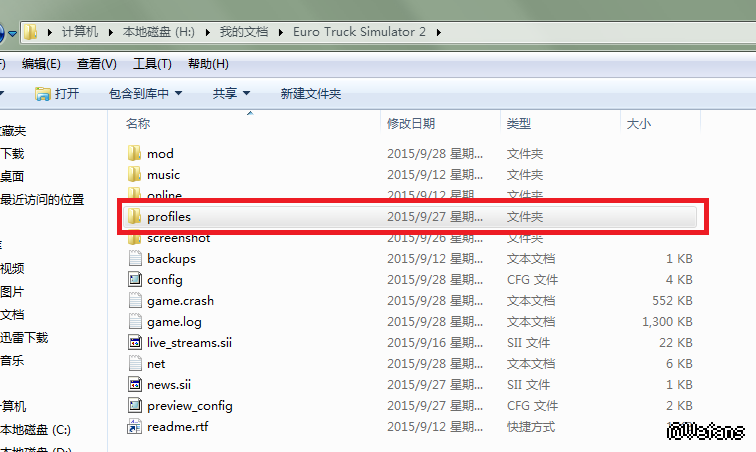Image resolution: width=756 pixels, height=452 pixels.
Task: Click the 1,300 KB size cell
Action: pos(667,322)
